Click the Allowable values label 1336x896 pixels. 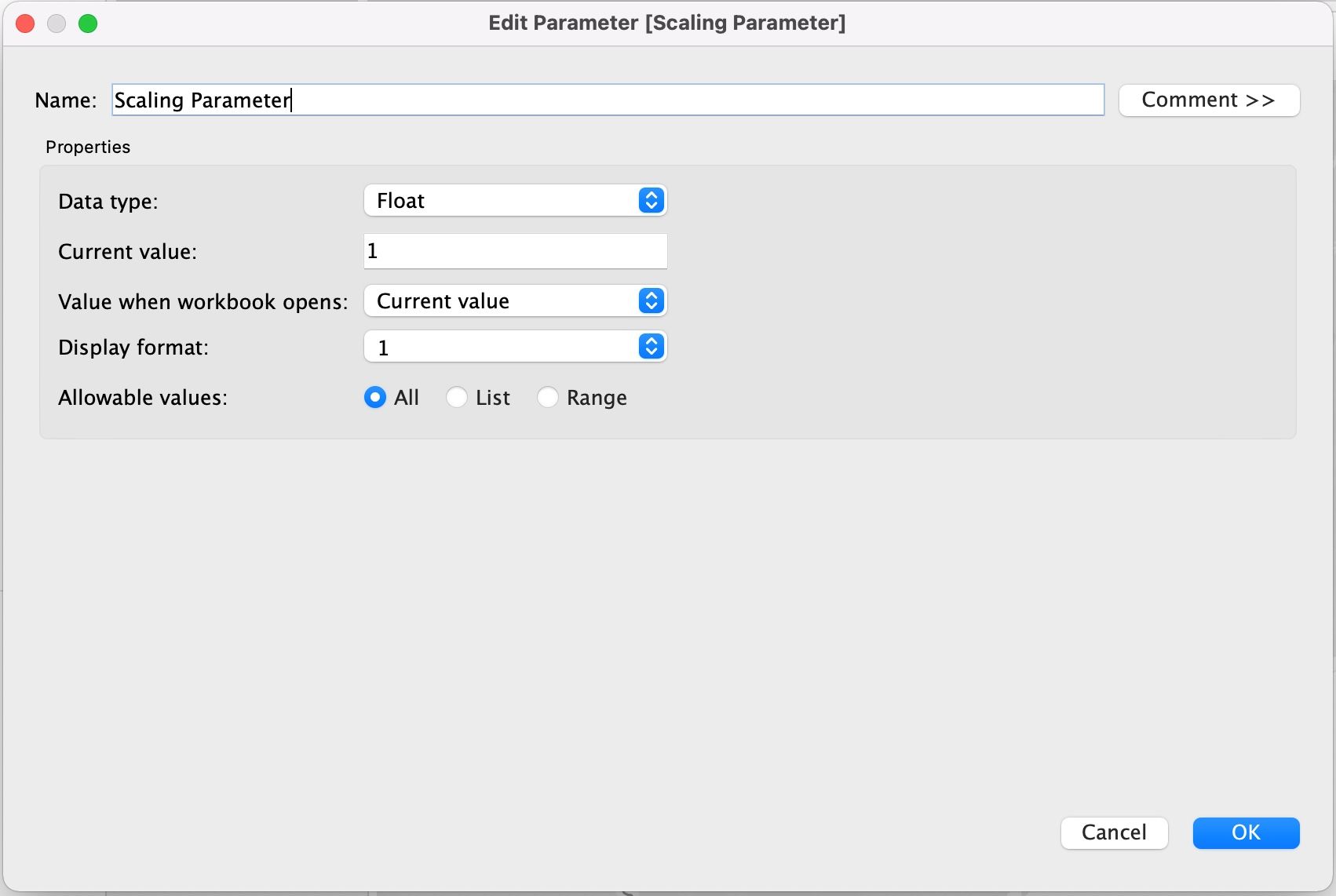143,398
